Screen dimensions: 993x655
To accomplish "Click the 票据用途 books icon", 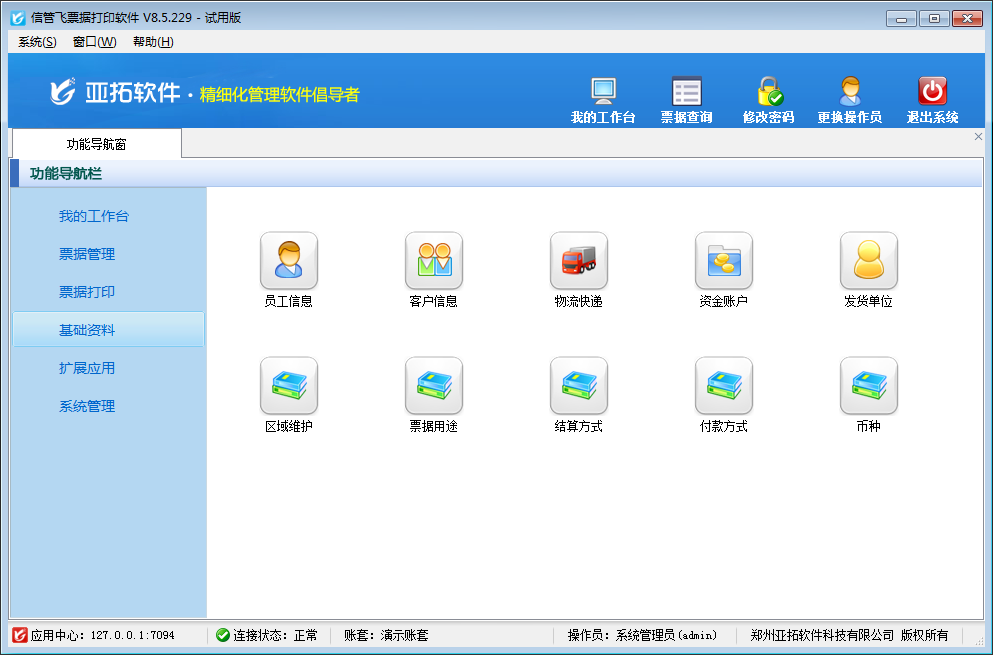I will point(433,386).
